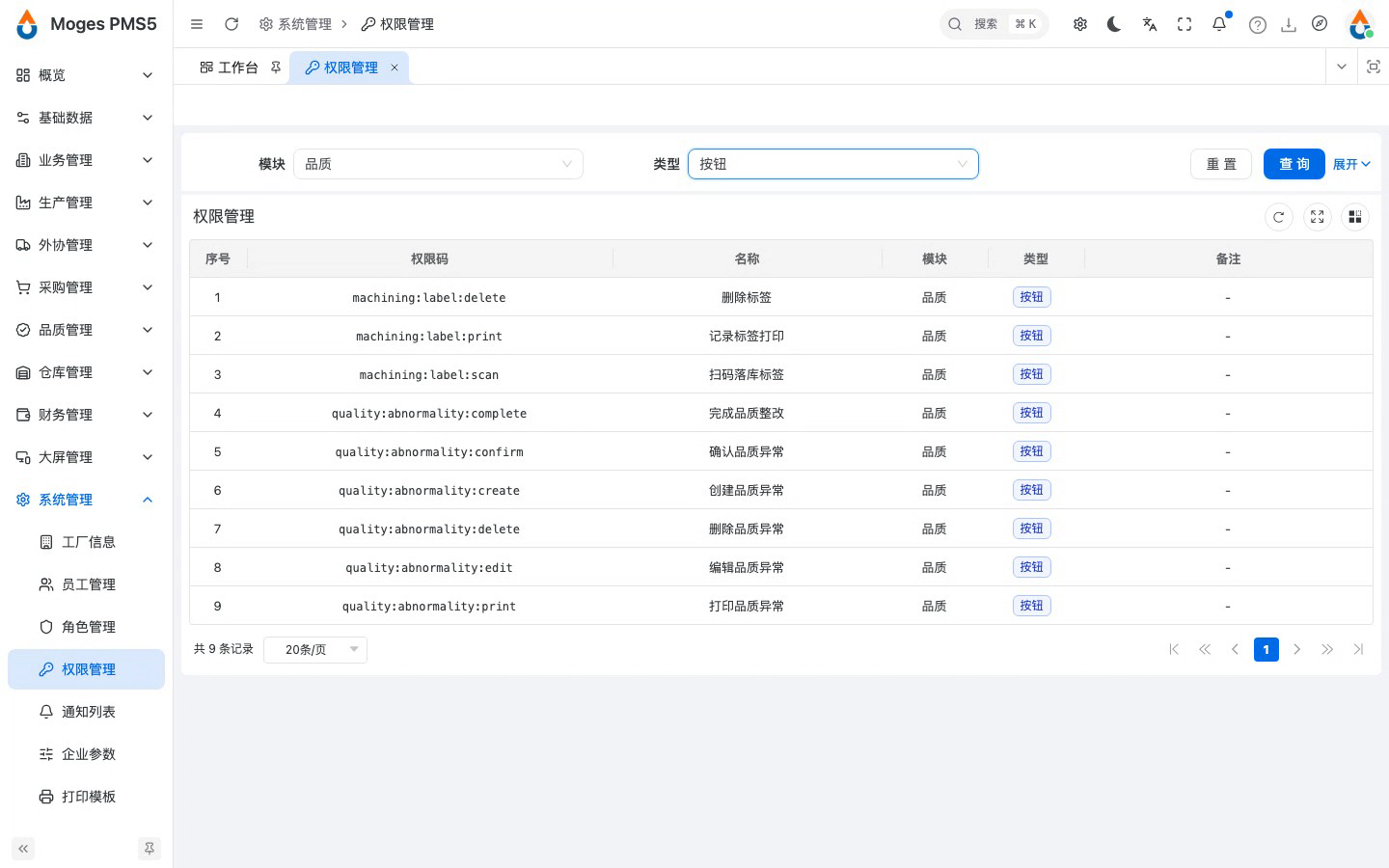
Task: Click the 搜索 search box
Action: click(x=994, y=24)
